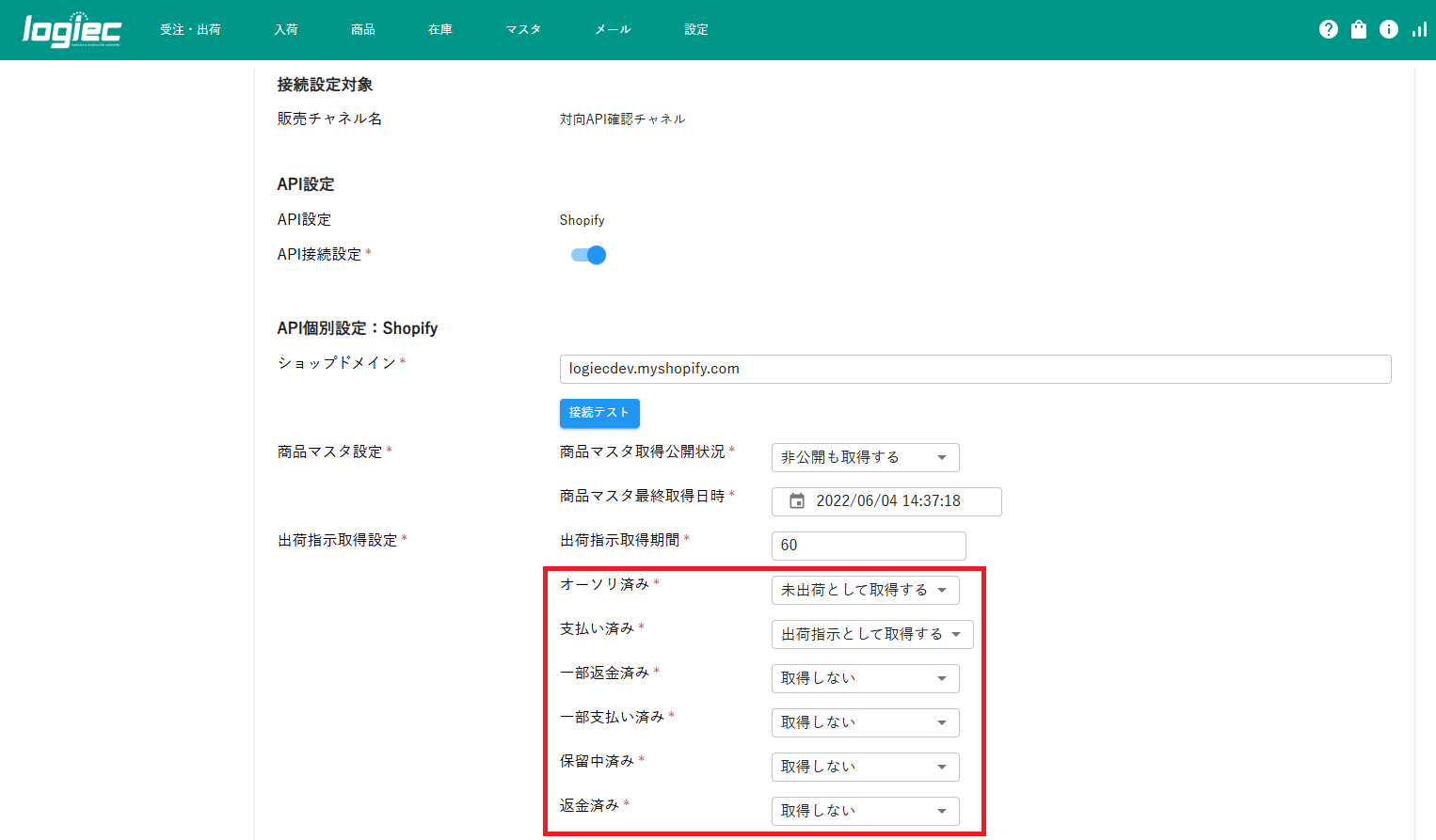
Task: Open the 支払い済み dropdown
Action: pyautogui.click(x=871, y=635)
